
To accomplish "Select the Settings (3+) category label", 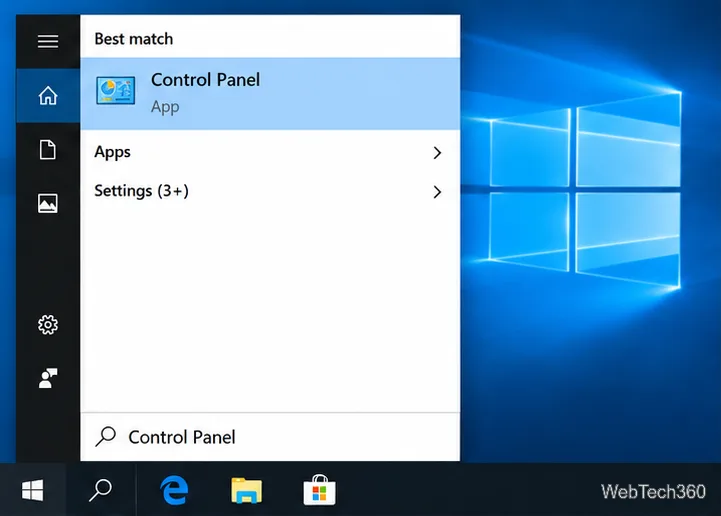I will pos(142,191).
